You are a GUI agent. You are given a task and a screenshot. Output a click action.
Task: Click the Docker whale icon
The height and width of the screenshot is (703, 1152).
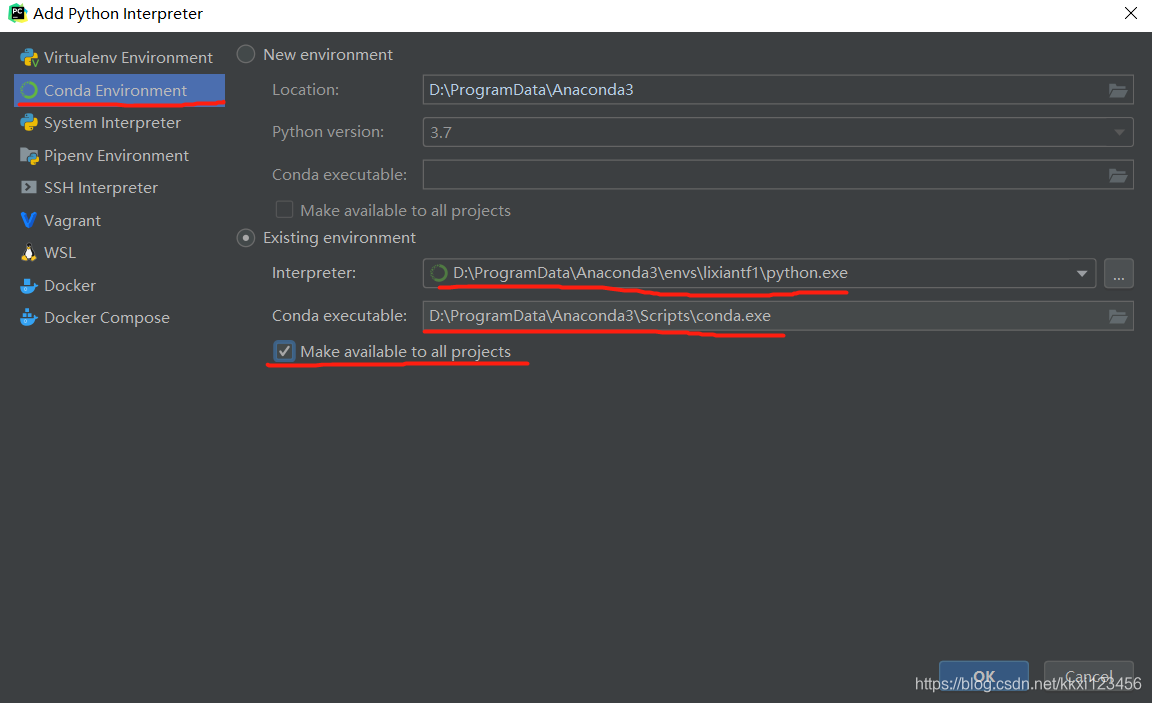[29, 286]
